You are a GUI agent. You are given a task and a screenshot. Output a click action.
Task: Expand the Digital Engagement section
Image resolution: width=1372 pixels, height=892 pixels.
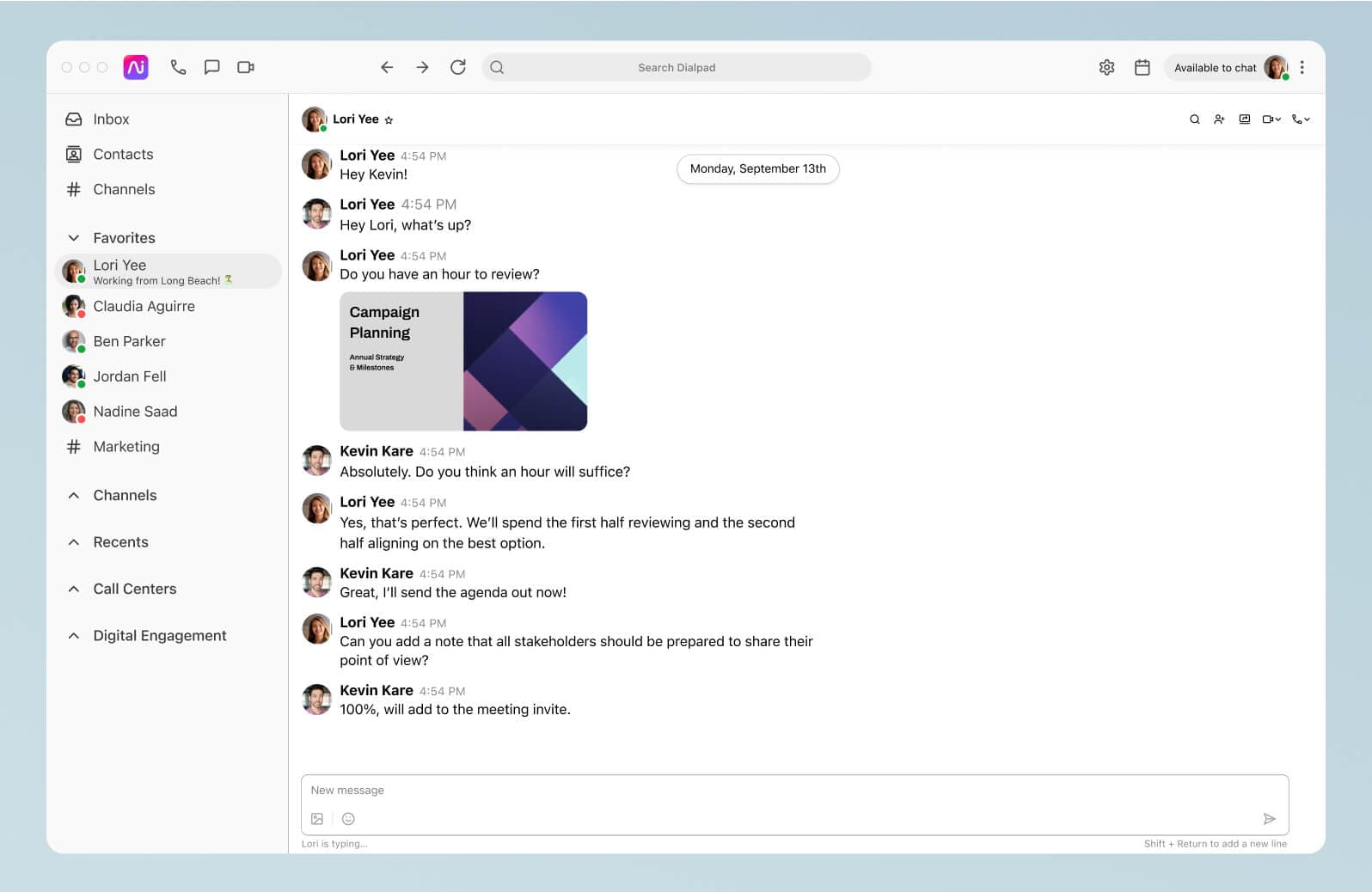[x=74, y=636]
